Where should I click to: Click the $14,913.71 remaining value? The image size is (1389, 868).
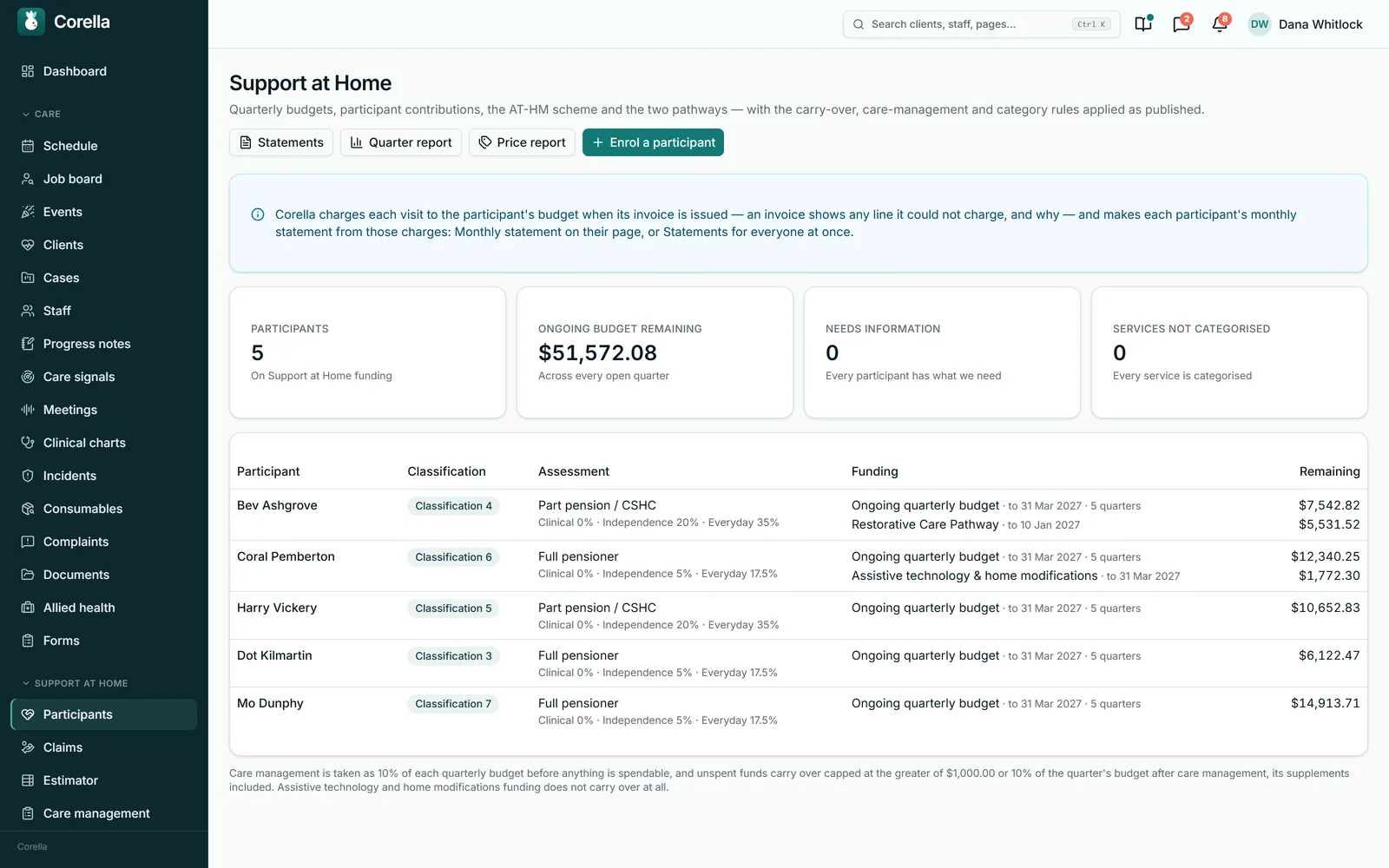(1326, 703)
